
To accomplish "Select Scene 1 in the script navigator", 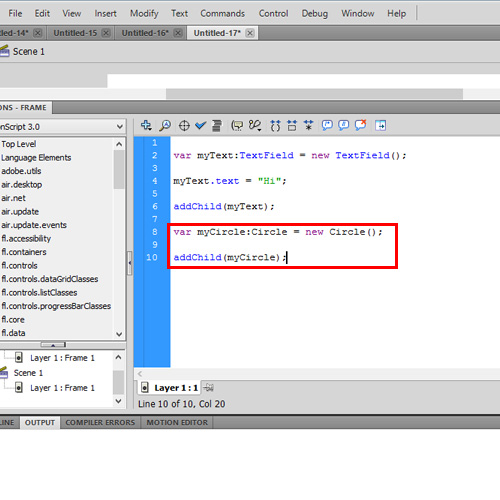I will click(x=28, y=373).
